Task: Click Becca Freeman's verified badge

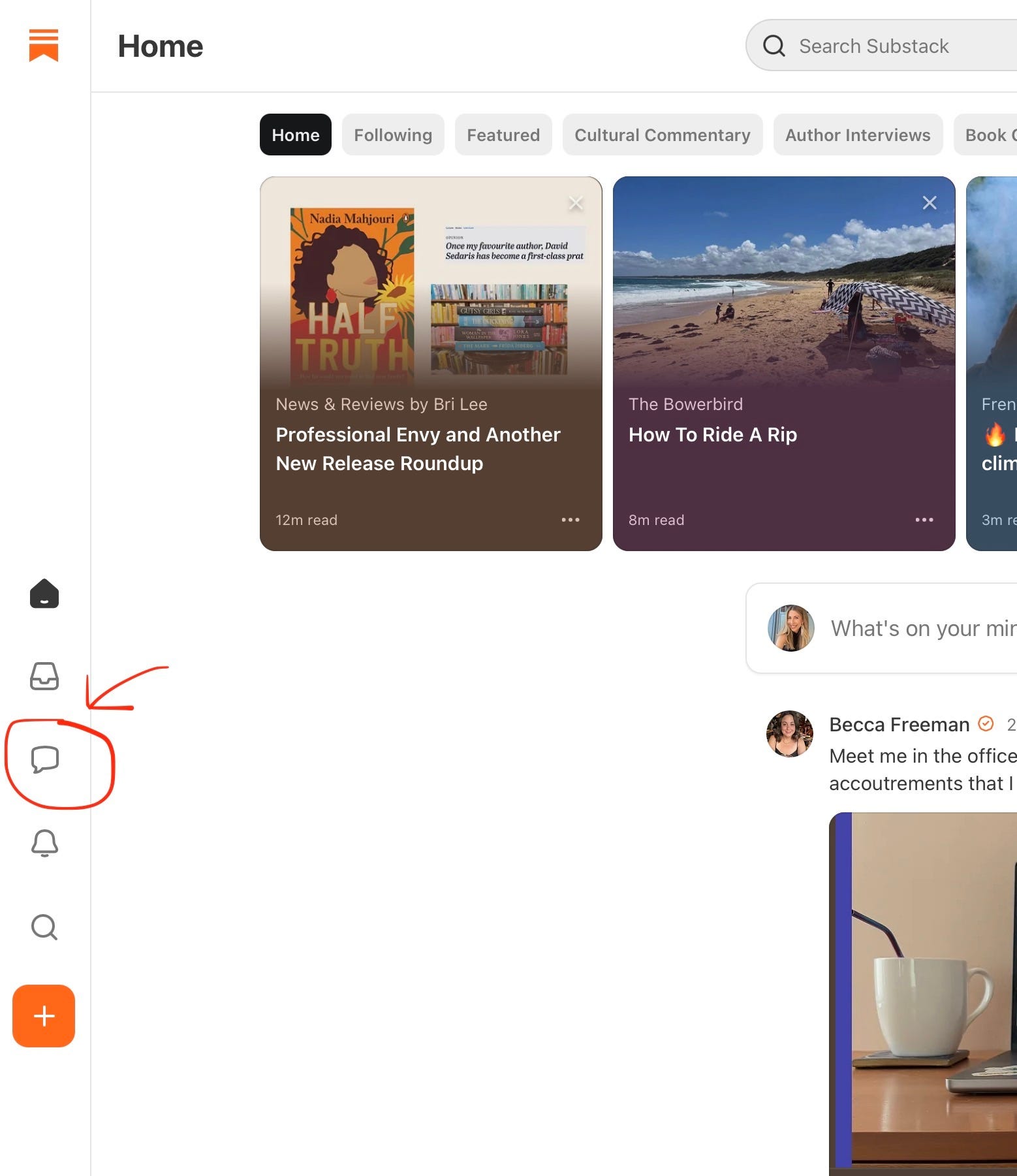Action: pyautogui.click(x=986, y=723)
